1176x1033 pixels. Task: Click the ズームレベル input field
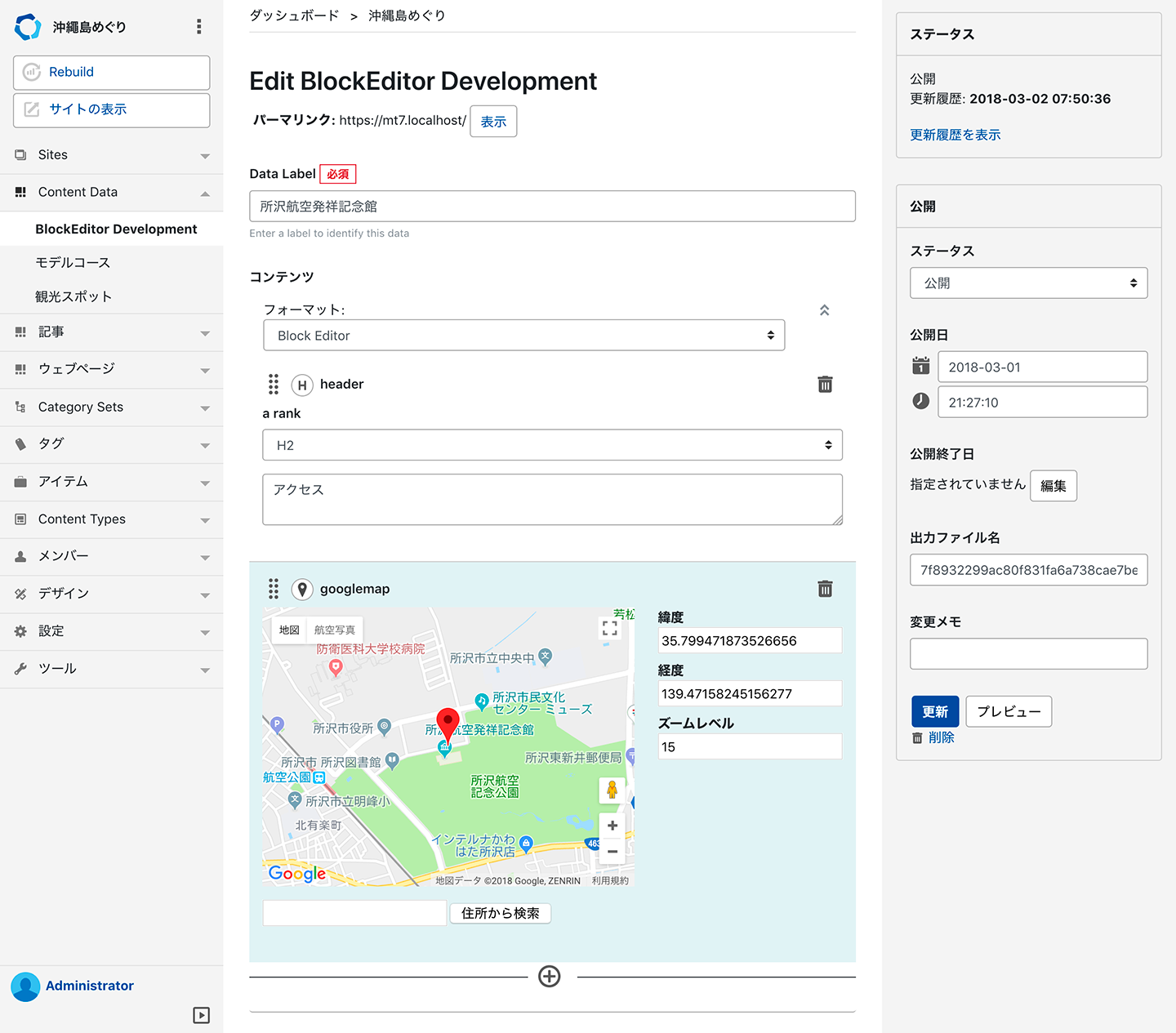tap(750, 746)
